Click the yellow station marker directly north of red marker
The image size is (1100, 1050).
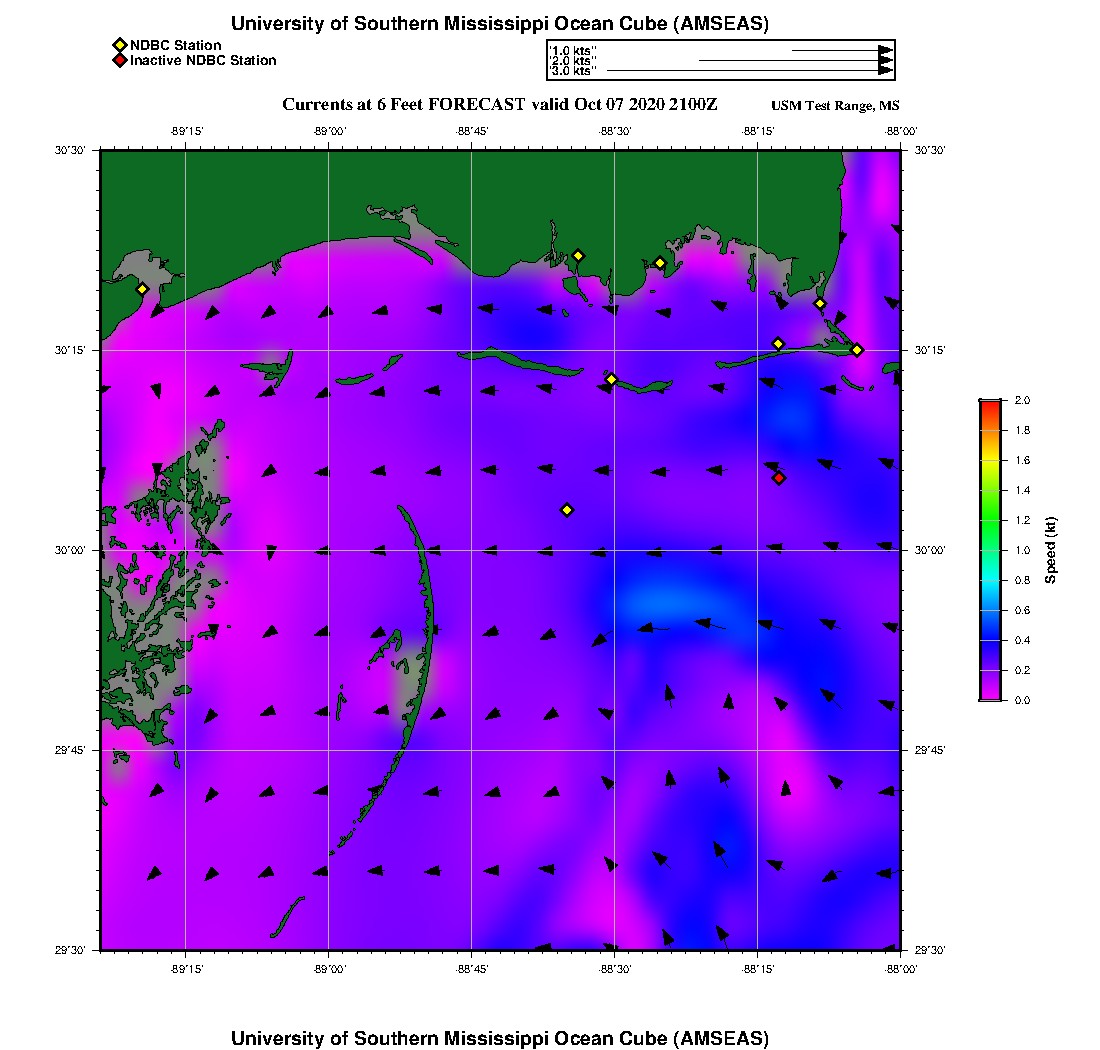778,344
